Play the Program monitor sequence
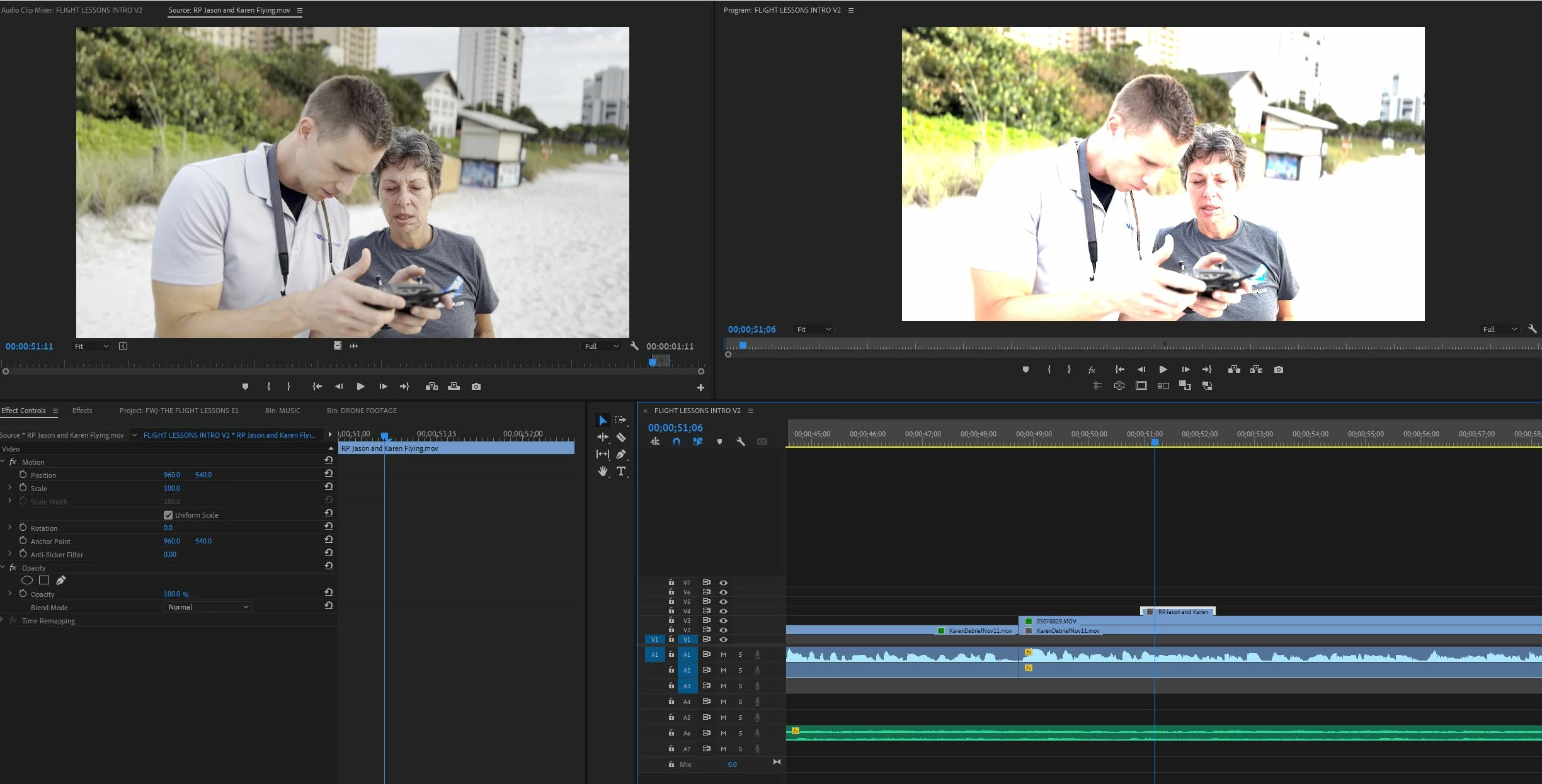This screenshot has height=784, width=1542. click(1163, 370)
